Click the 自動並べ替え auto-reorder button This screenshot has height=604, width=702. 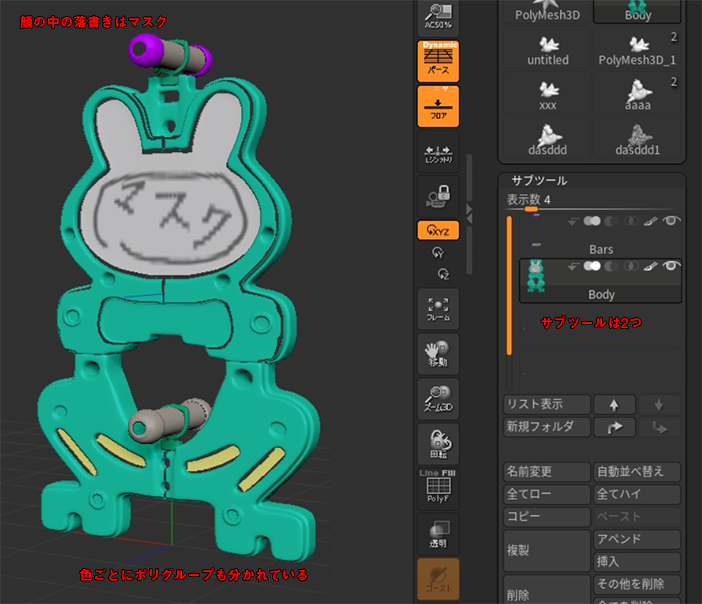click(637, 471)
